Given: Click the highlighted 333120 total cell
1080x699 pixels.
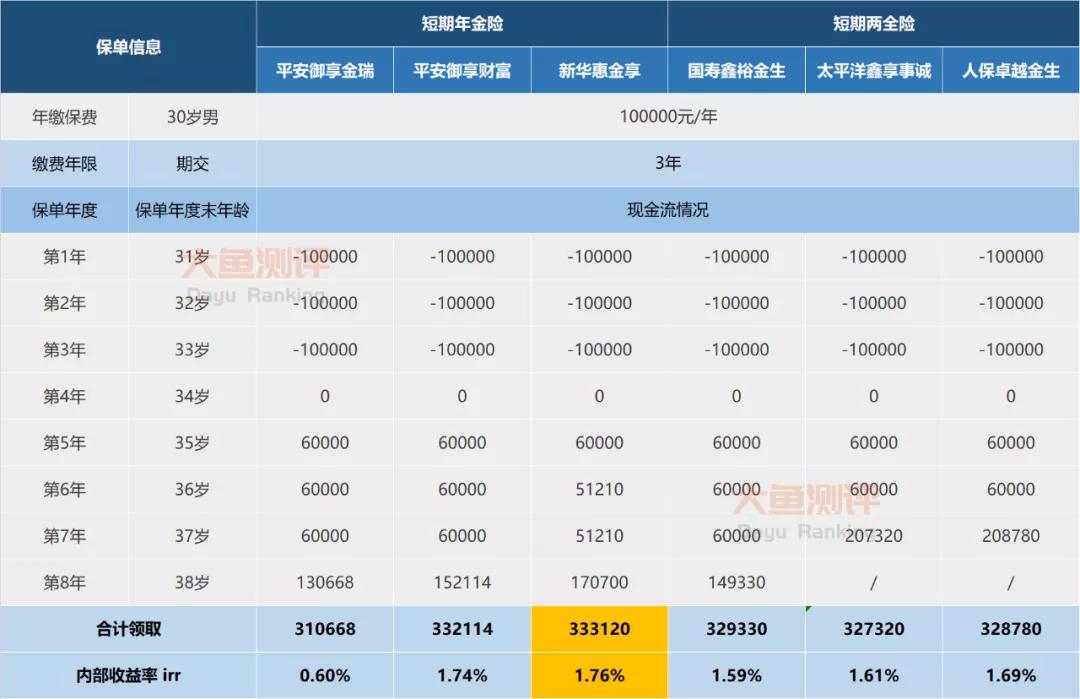Looking at the screenshot, I should [599, 629].
